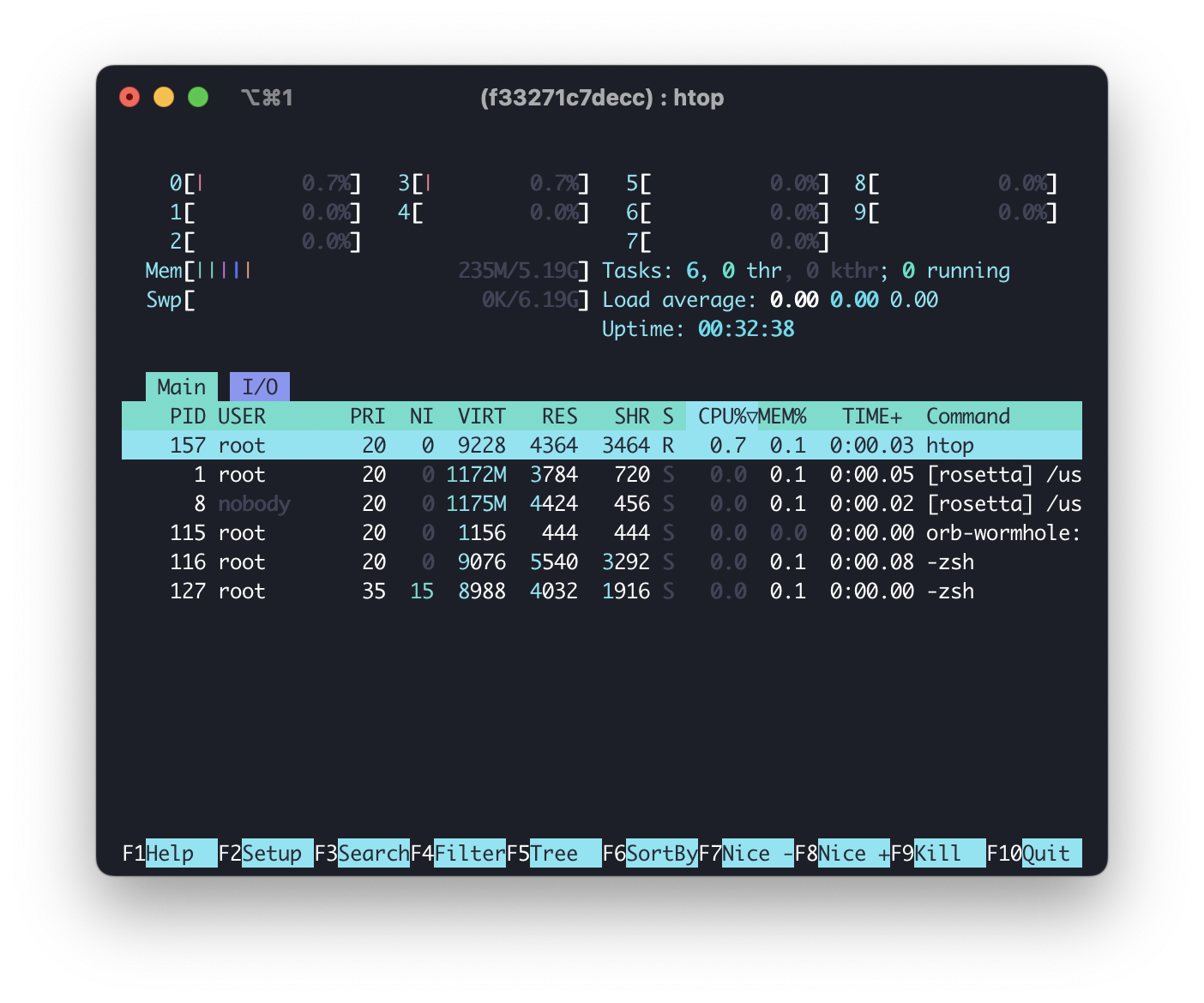Open the F4 Filter option

point(458,853)
